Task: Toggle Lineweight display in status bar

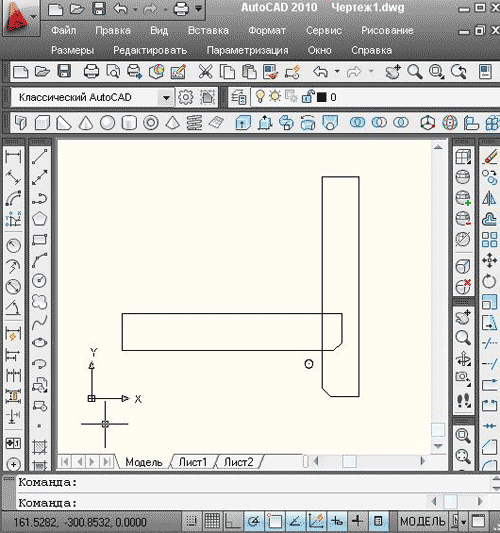Action: [358, 521]
